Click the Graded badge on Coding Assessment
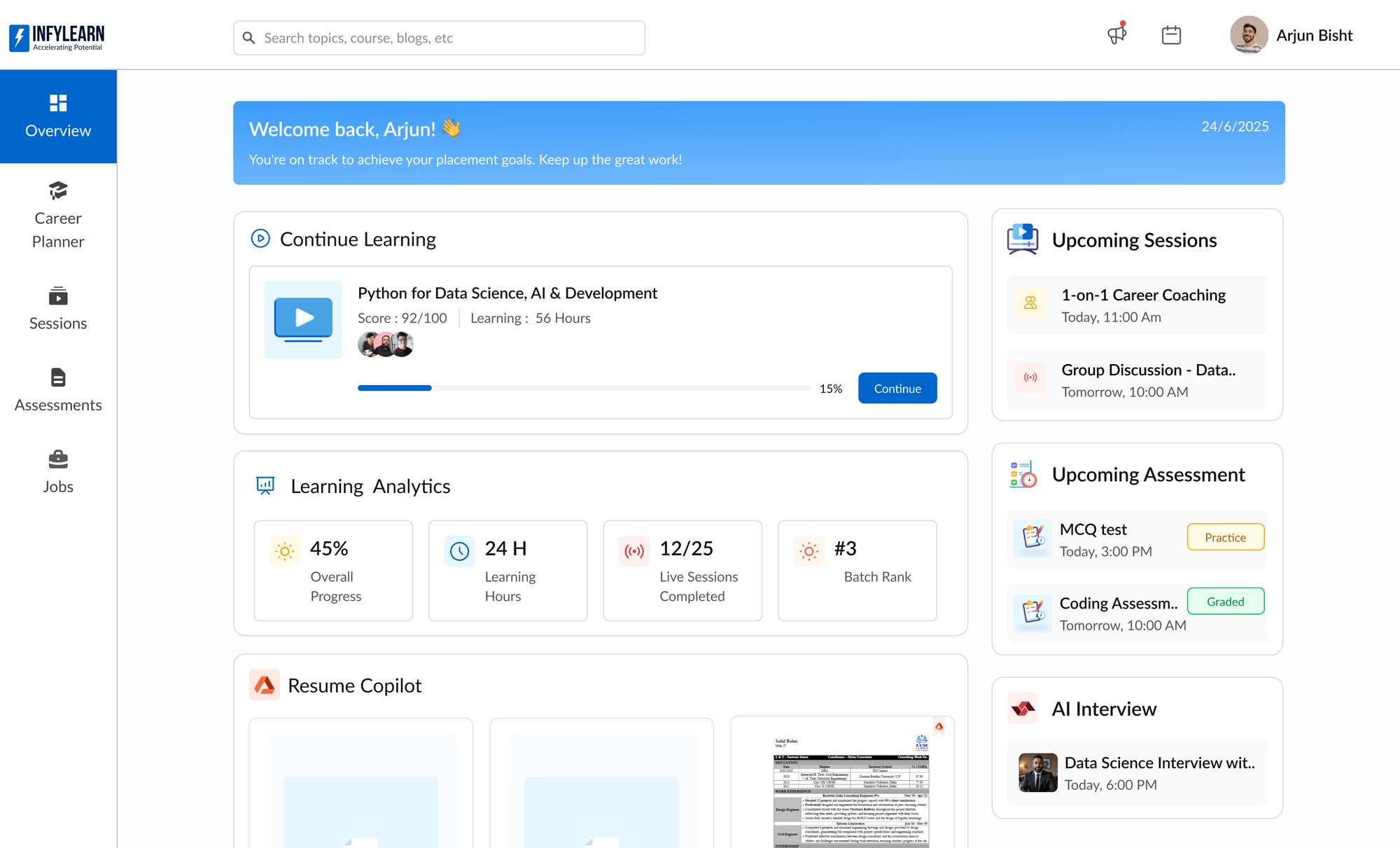Screen dimensions: 1400x848 pos(1225,601)
